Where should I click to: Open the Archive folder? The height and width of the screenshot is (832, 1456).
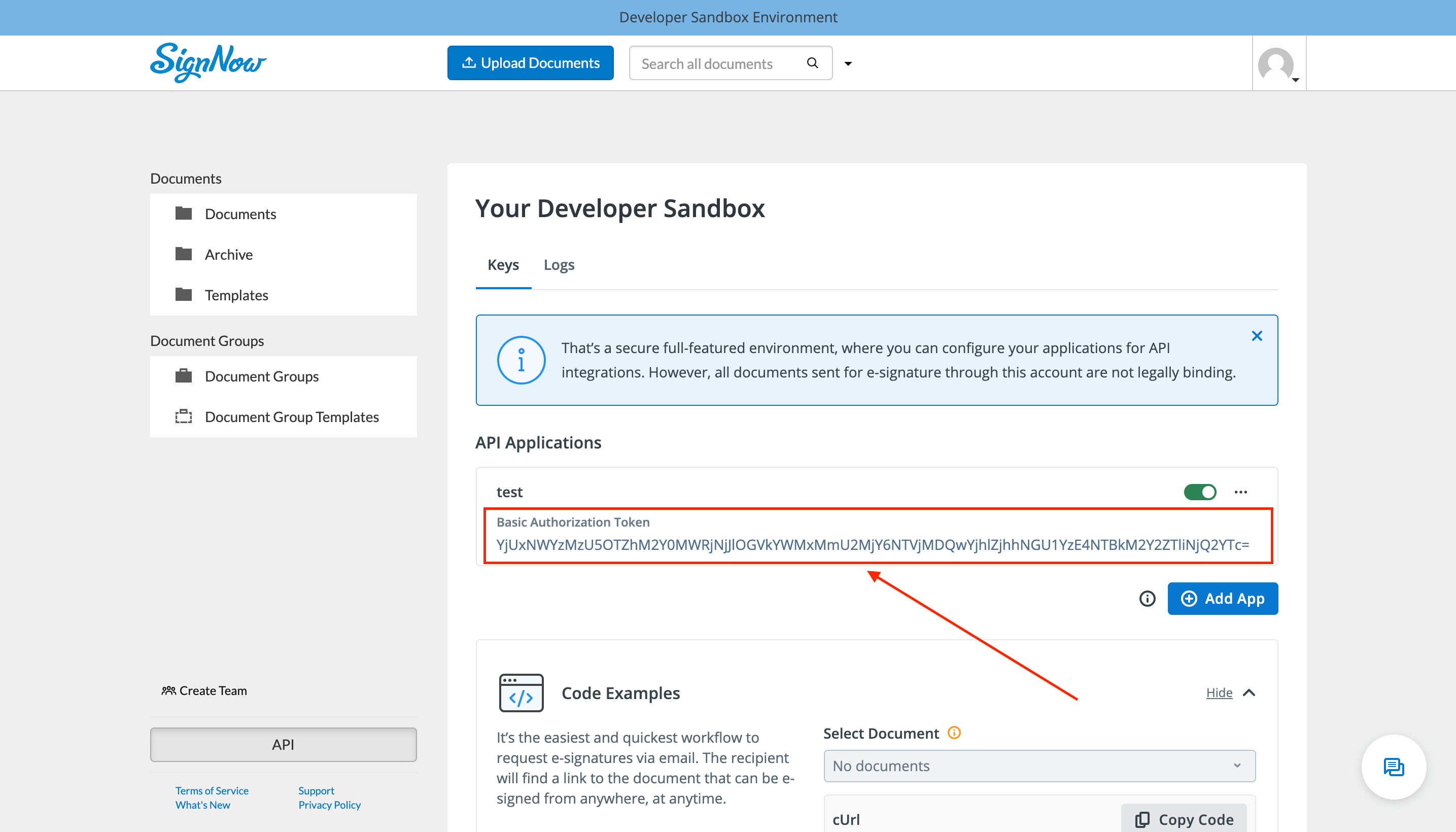[284, 254]
